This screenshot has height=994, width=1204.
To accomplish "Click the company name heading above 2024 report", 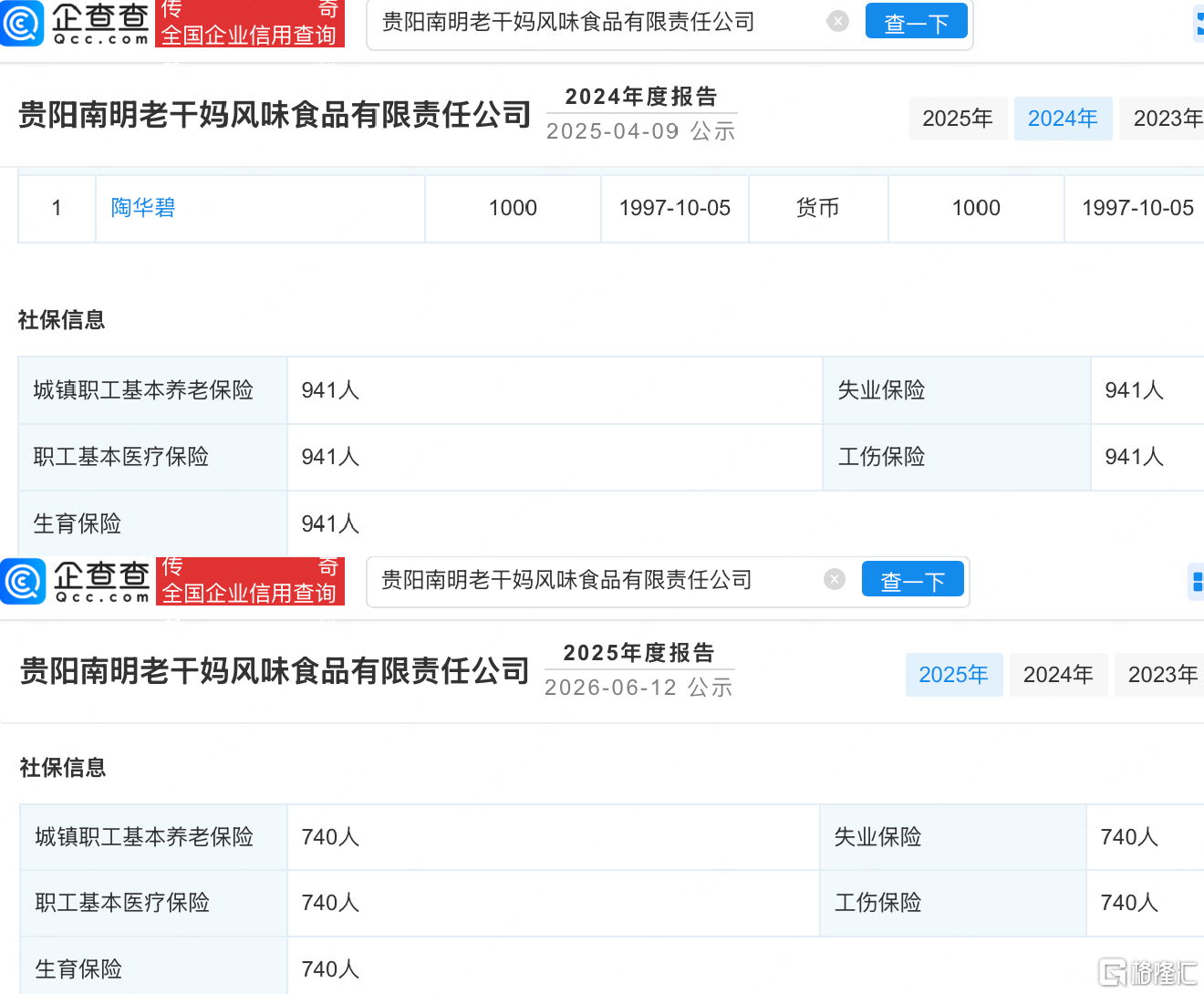I will [x=275, y=115].
